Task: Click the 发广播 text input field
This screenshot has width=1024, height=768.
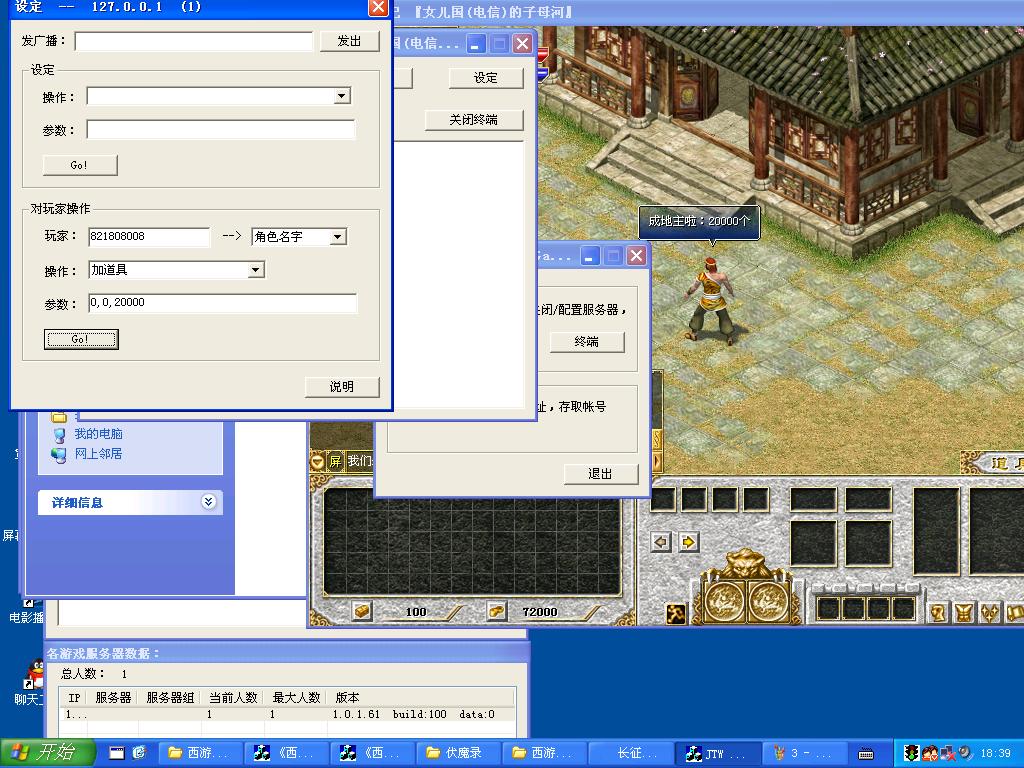Action: point(194,41)
